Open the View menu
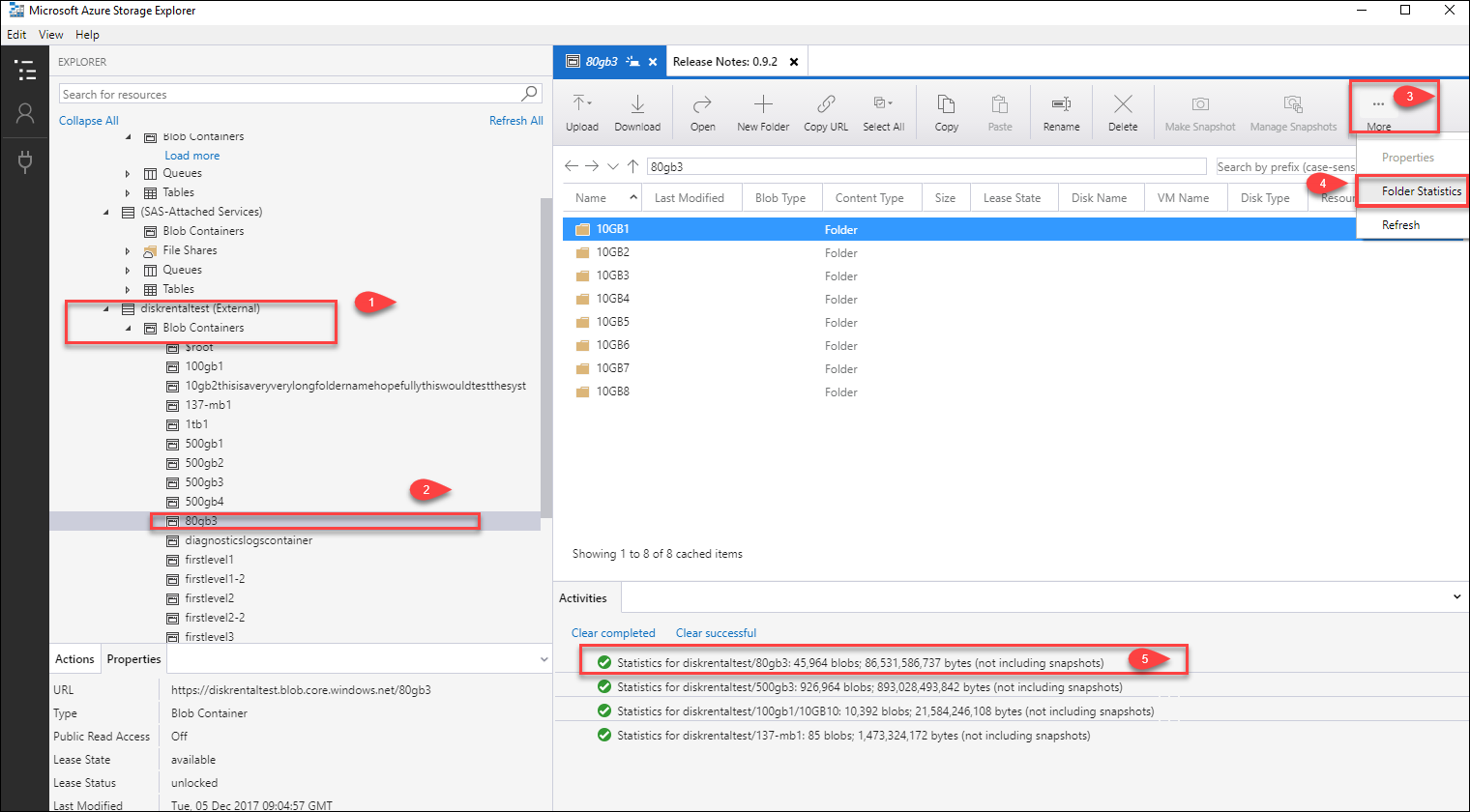1470x812 pixels. click(x=50, y=34)
